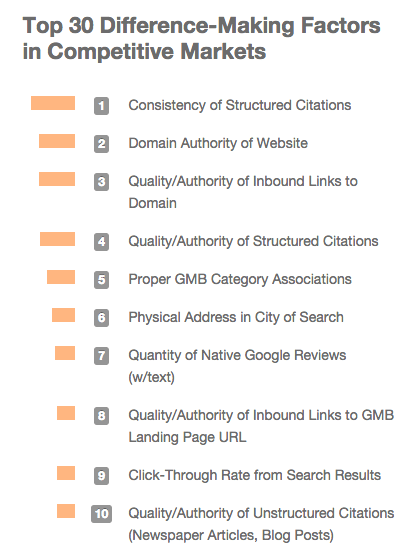This screenshot has height=560, width=420.
Task: Click the rank 2 number badge
Action: click(101, 144)
